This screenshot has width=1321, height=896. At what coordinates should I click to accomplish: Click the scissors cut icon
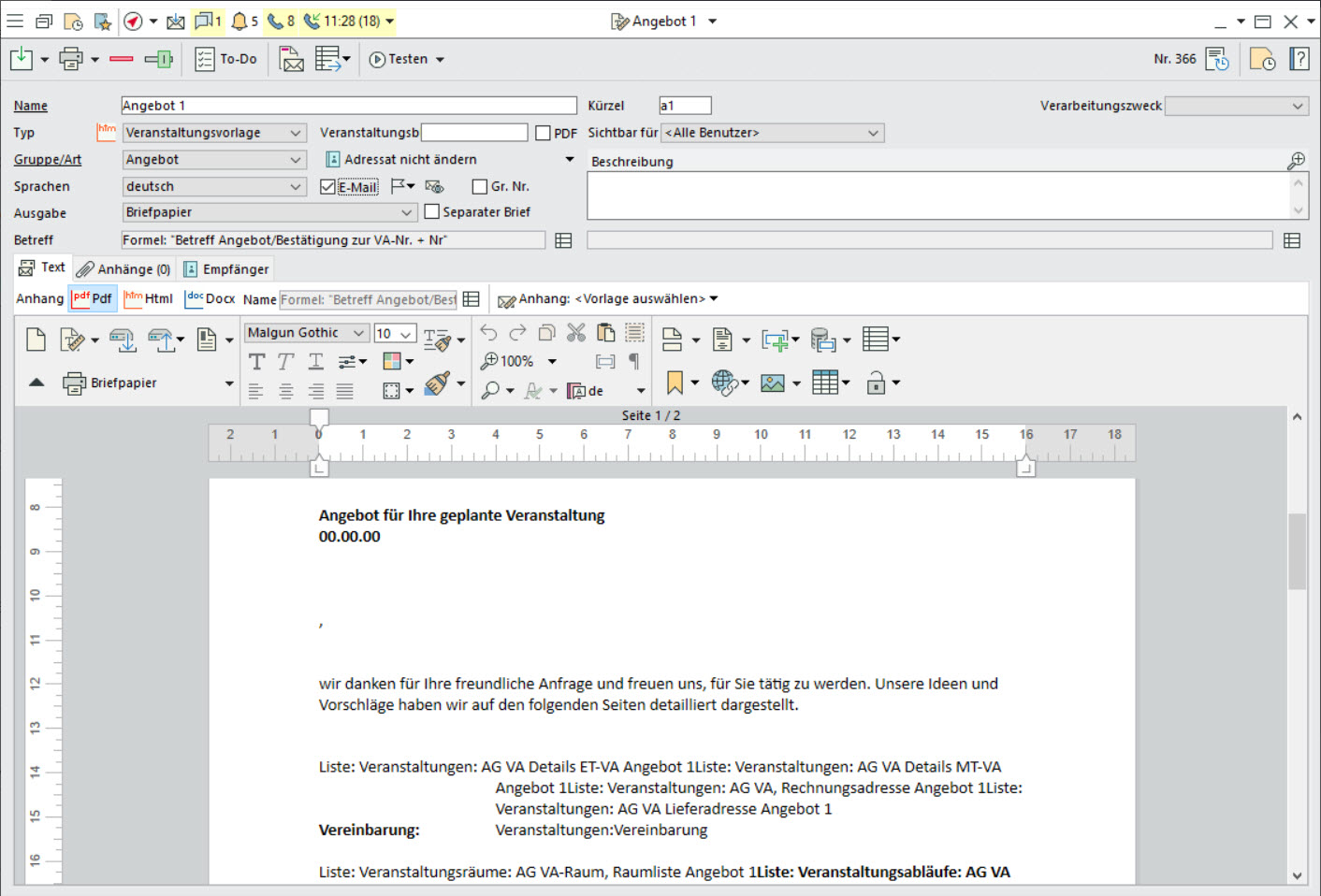[576, 333]
